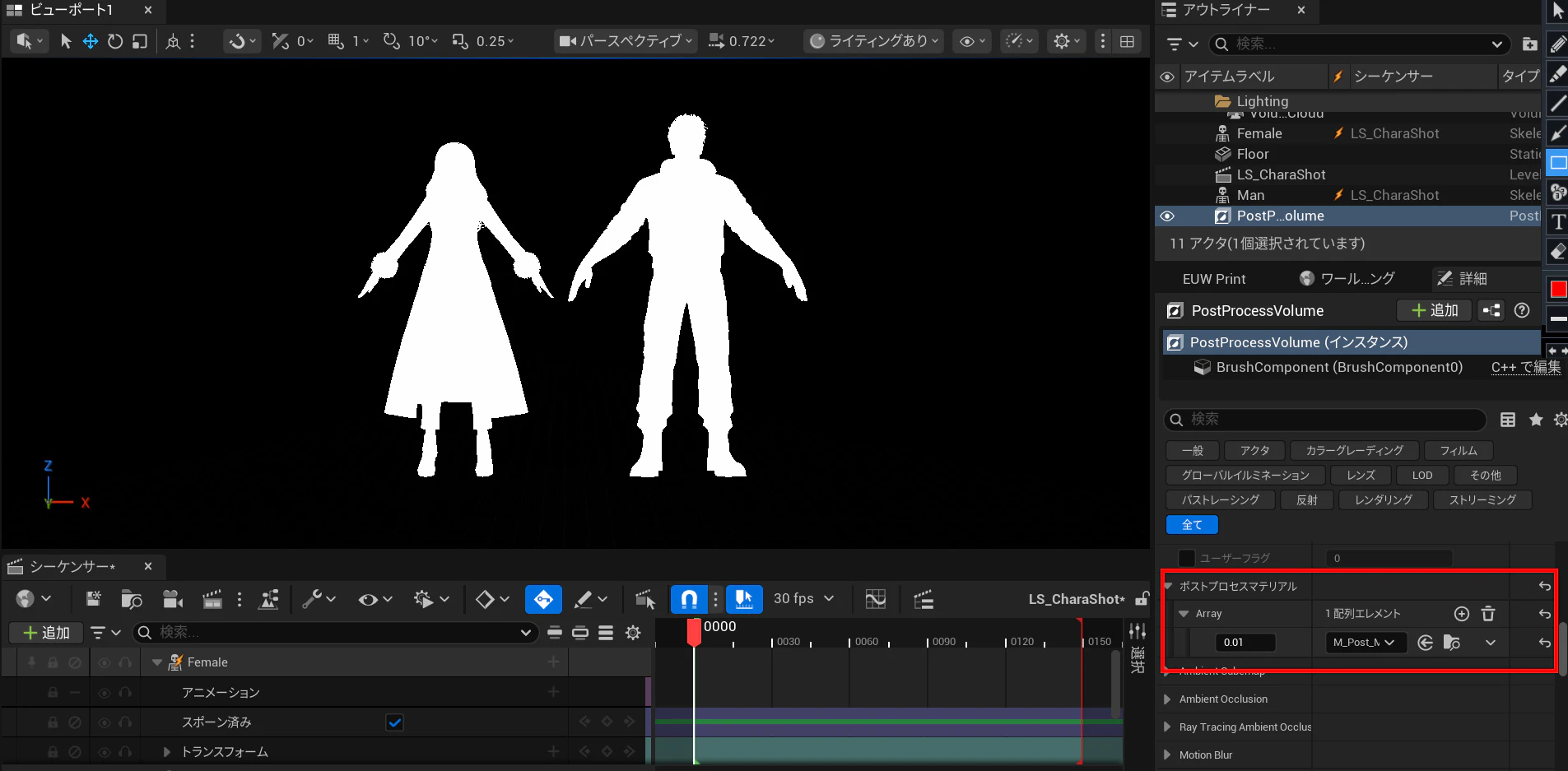Select the text T tool in right toolbar
1568x771 pixels.
pyautogui.click(x=1558, y=222)
